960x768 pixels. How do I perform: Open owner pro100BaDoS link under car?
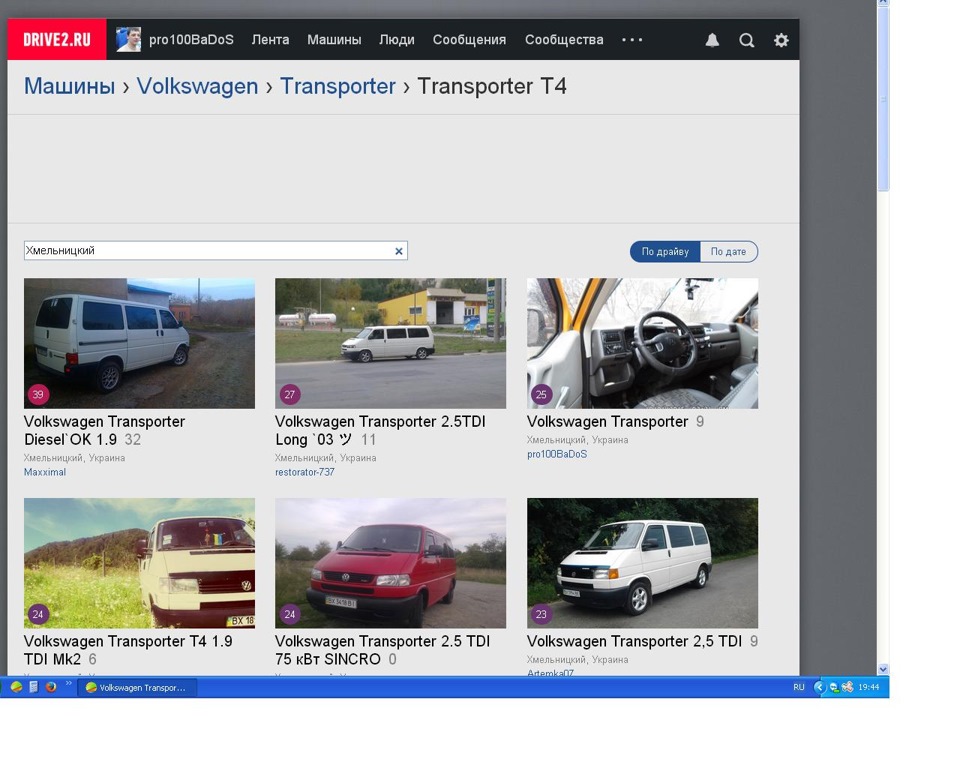tap(557, 454)
